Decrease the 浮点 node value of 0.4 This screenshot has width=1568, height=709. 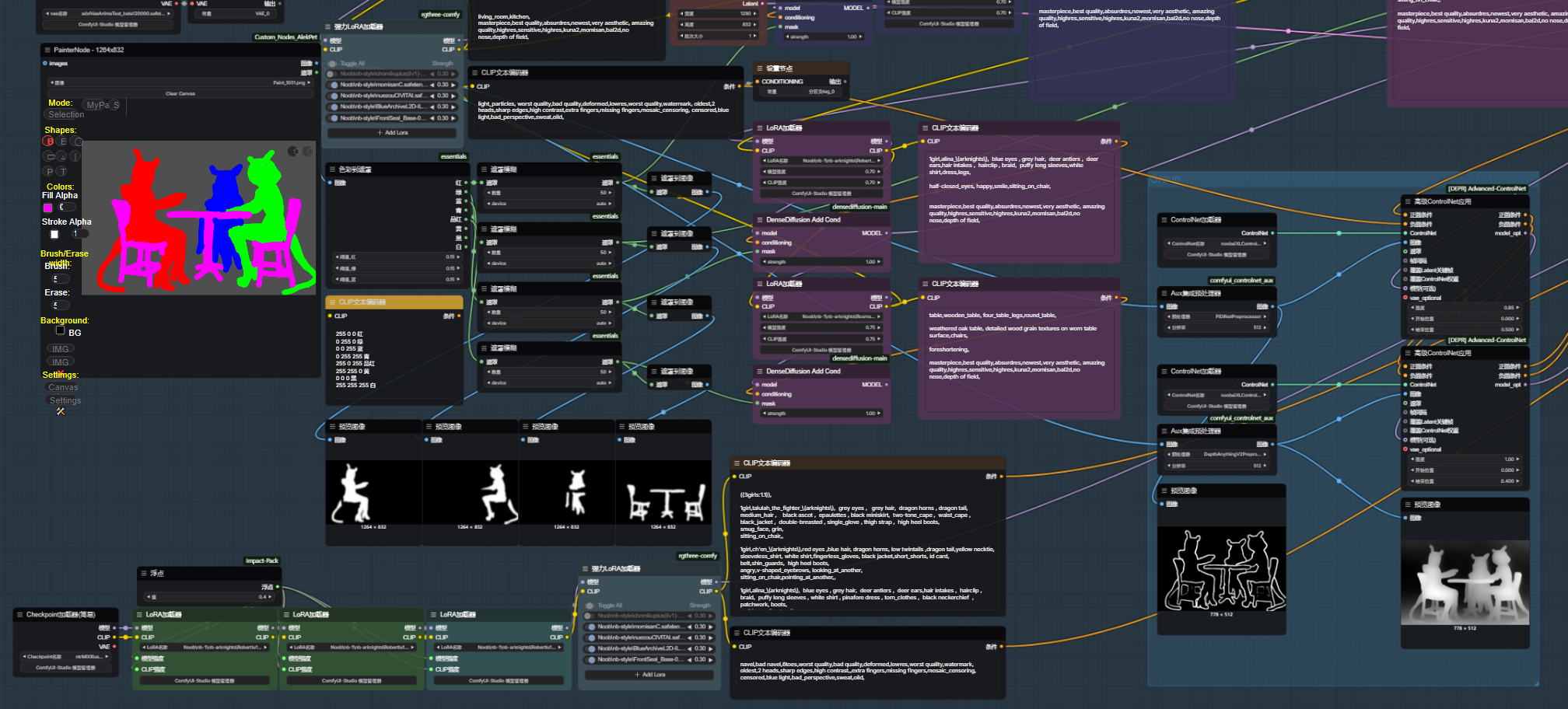[150, 597]
